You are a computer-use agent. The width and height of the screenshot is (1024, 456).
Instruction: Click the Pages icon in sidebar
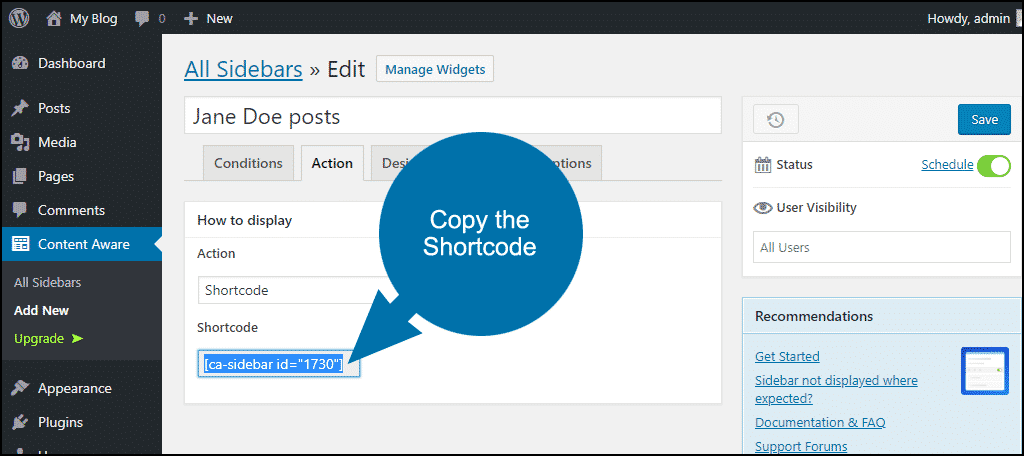[x=20, y=176]
